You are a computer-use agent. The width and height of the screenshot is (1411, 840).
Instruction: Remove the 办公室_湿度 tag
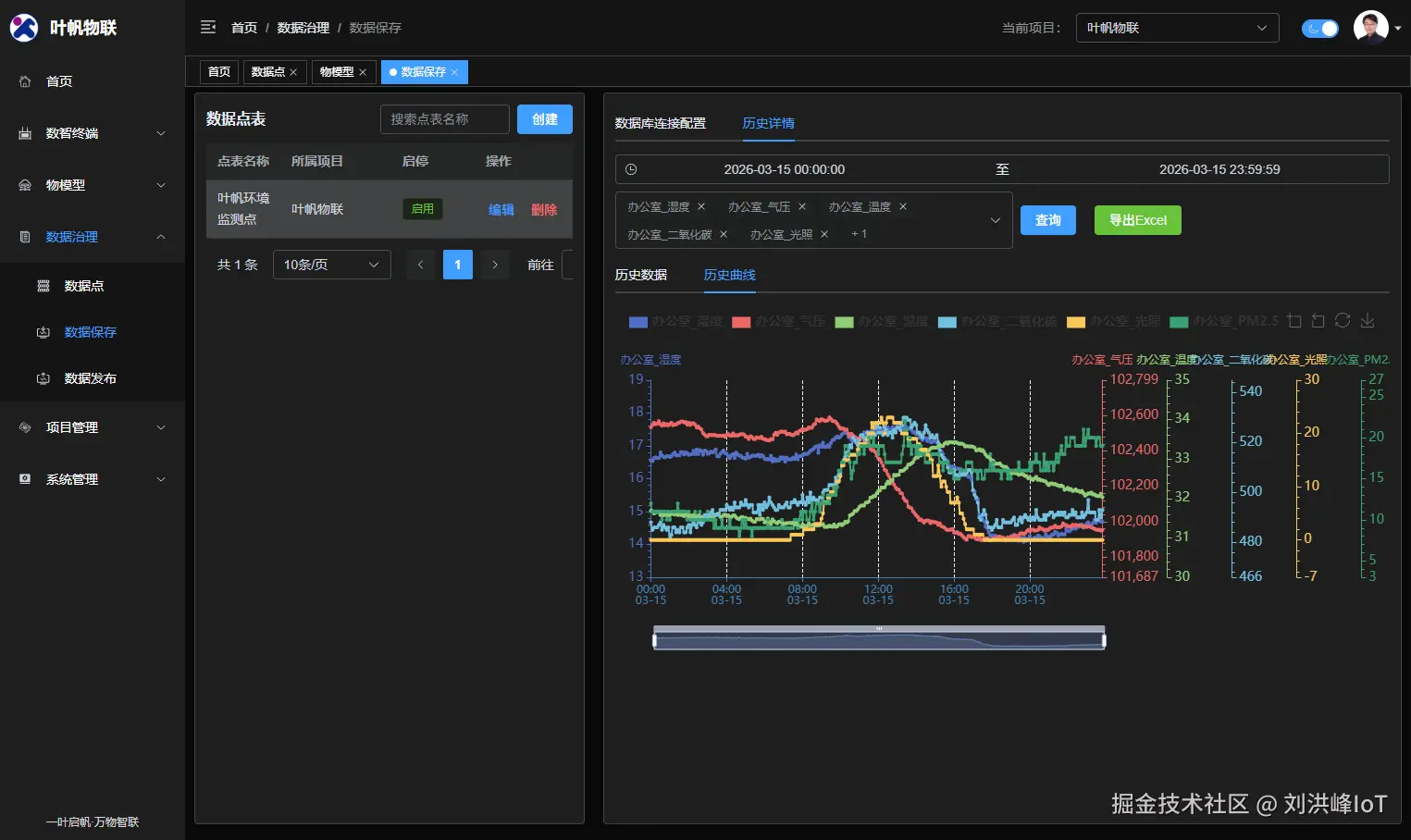click(701, 206)
